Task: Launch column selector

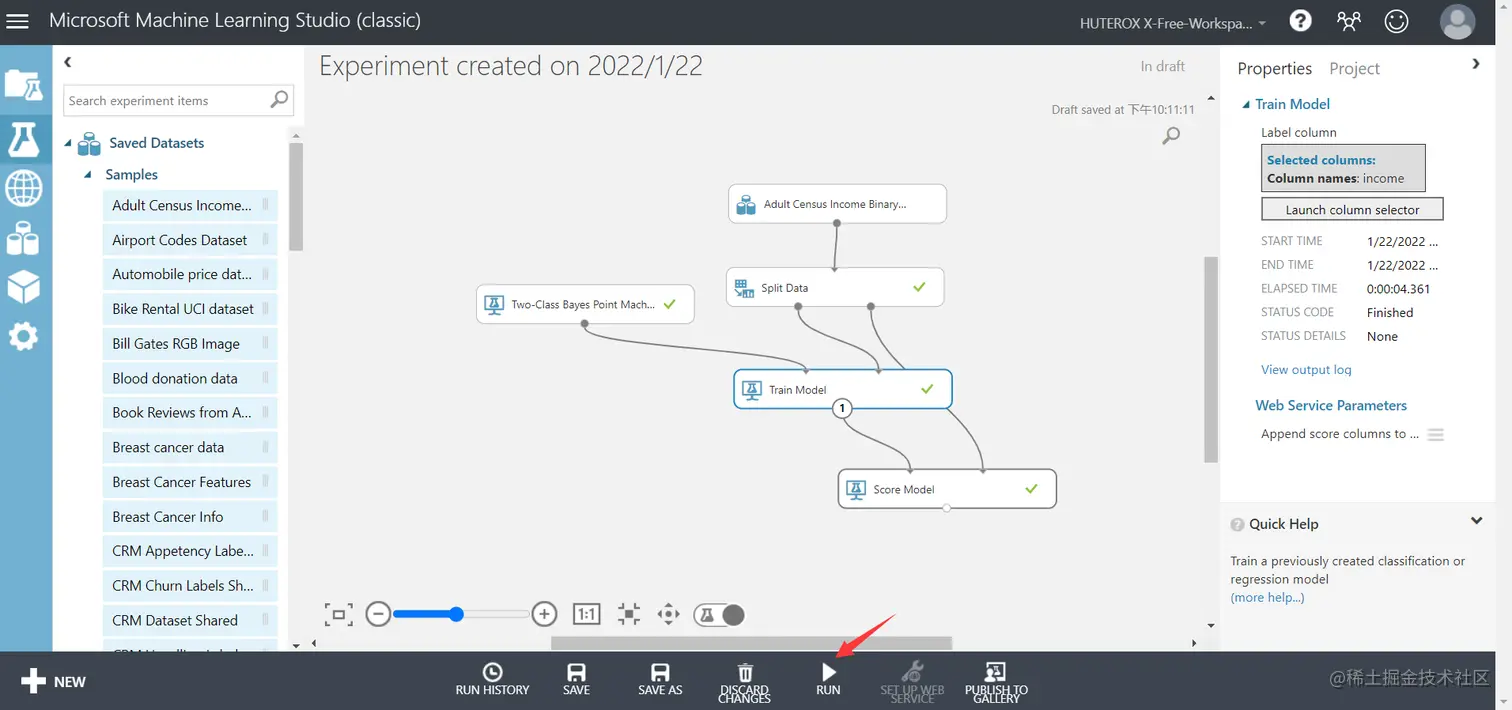Action: click(1352, 209)
